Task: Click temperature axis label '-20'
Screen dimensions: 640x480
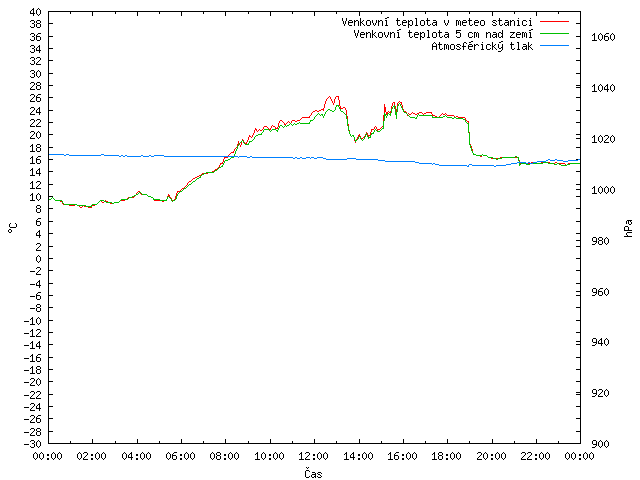Action: (x=33, y=382)
